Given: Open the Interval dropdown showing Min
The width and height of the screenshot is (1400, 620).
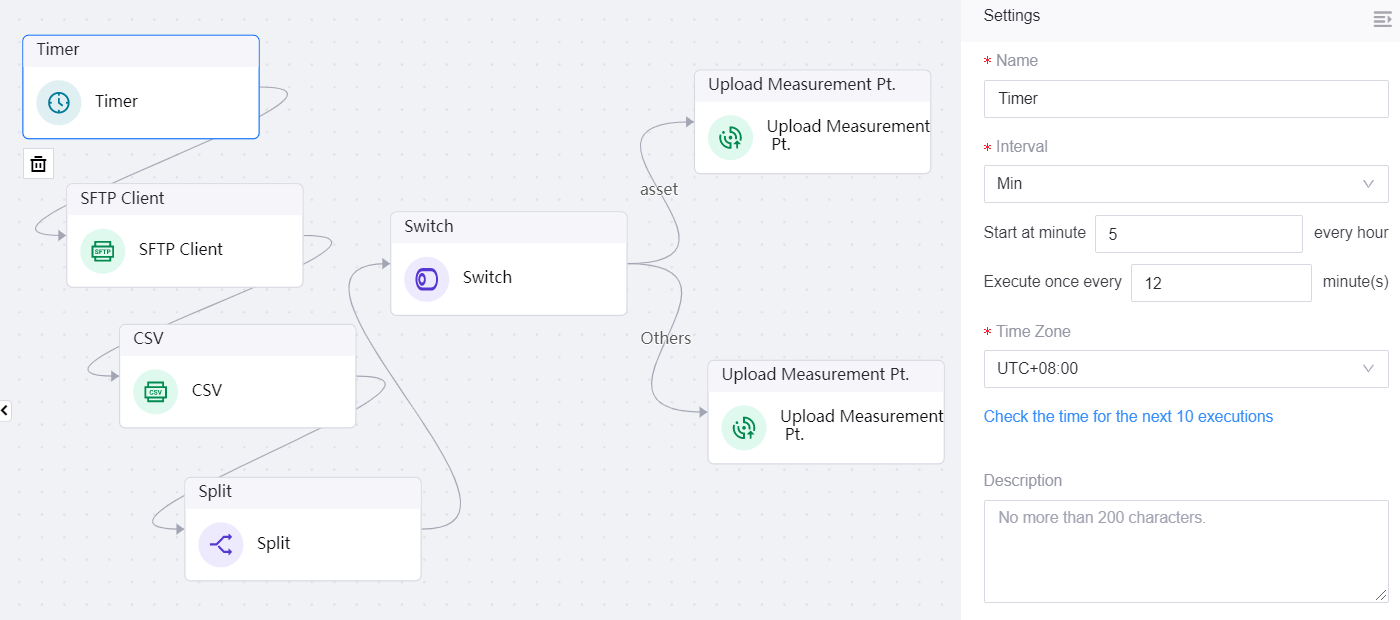Looking at the screenshot, I should (x=1185, y=184).
